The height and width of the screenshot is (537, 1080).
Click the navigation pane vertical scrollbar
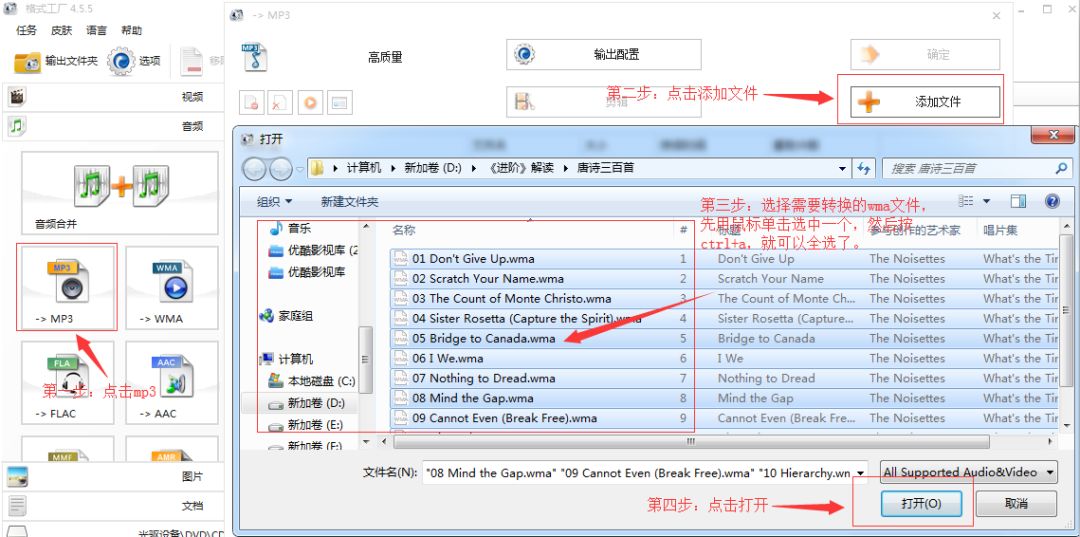(366, 359)
